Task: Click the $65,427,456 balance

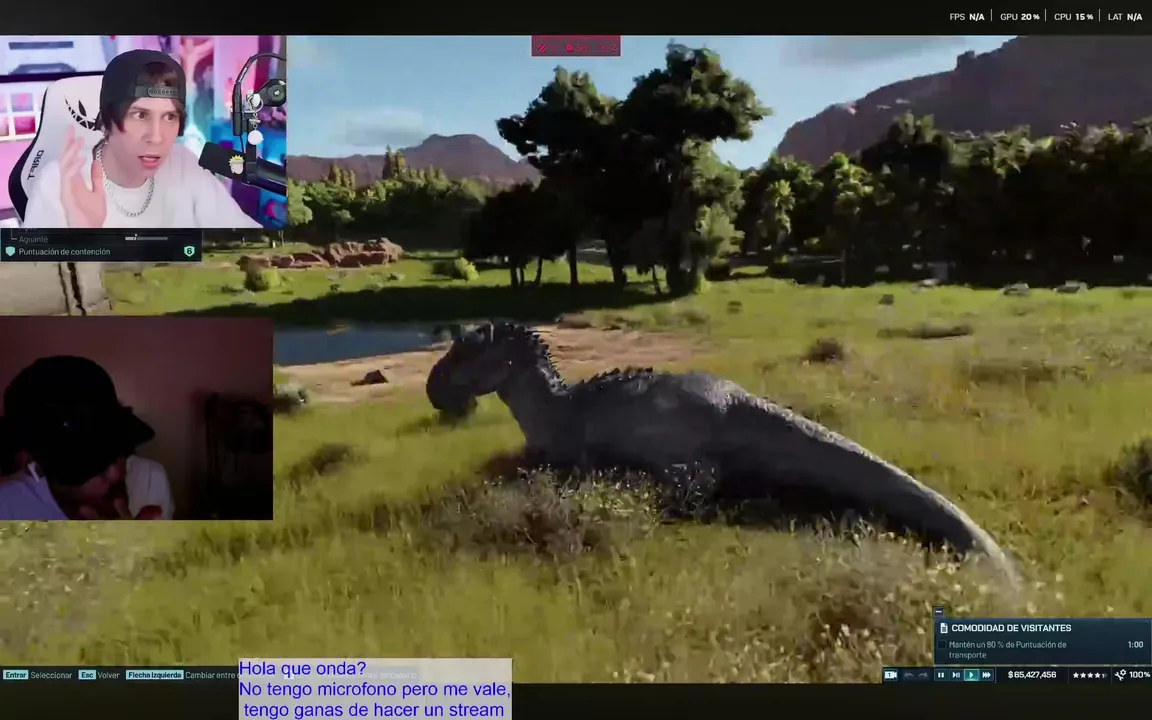Action: [1032, 674]
